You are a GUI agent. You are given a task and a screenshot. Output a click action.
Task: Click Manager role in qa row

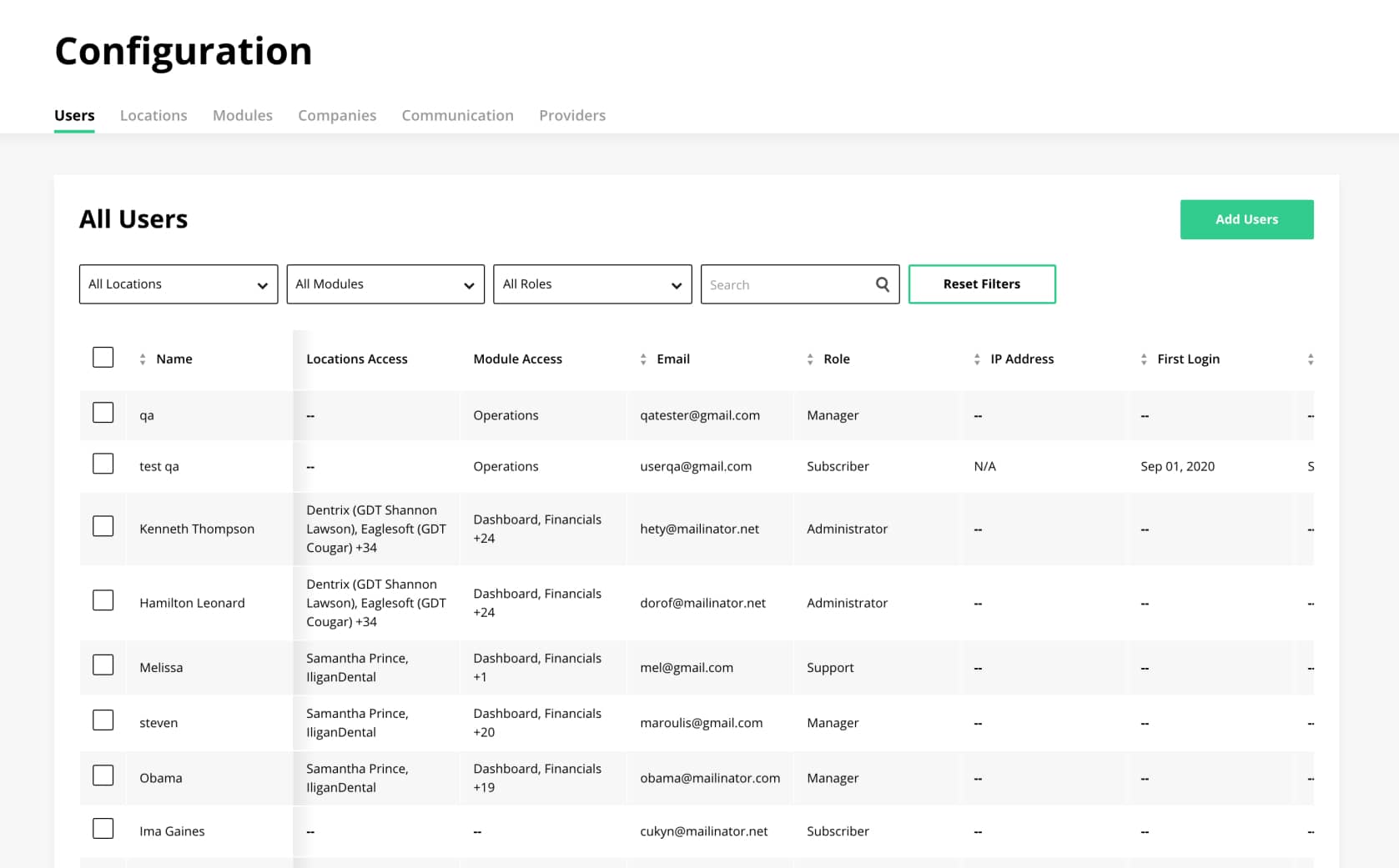pos(833,415)
